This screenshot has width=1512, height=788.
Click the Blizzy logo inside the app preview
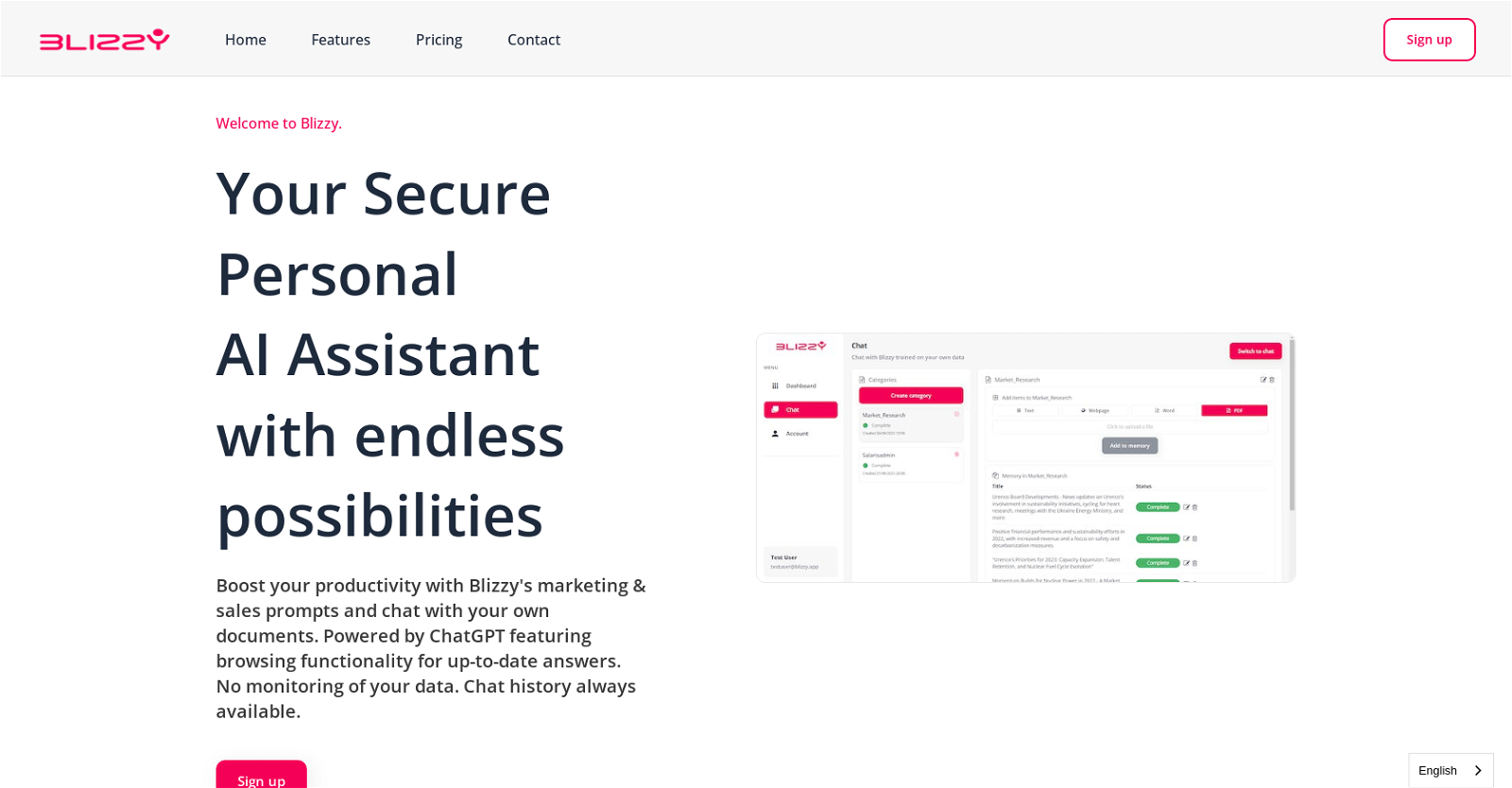coord(800,347)
